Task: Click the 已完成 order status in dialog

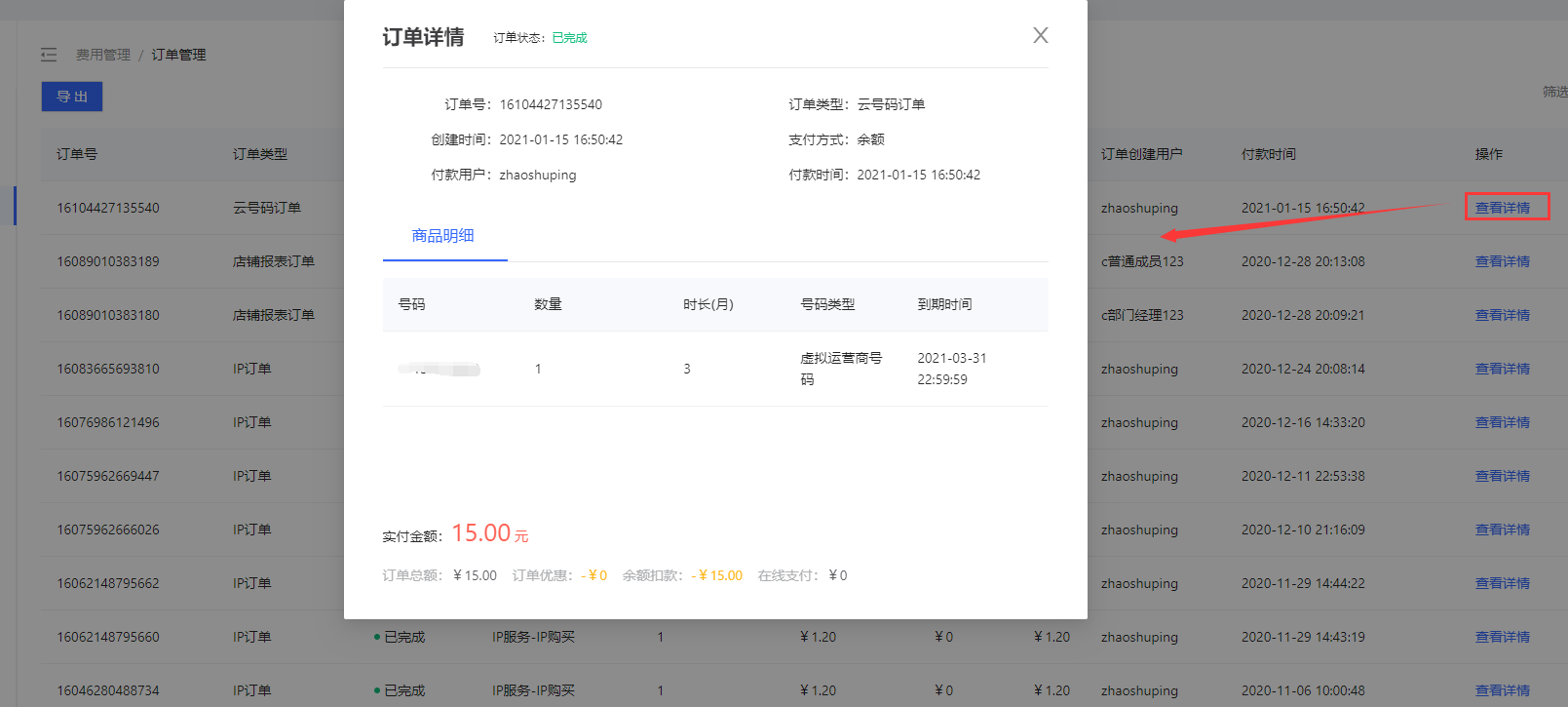Action: click(x=570, y=38)
